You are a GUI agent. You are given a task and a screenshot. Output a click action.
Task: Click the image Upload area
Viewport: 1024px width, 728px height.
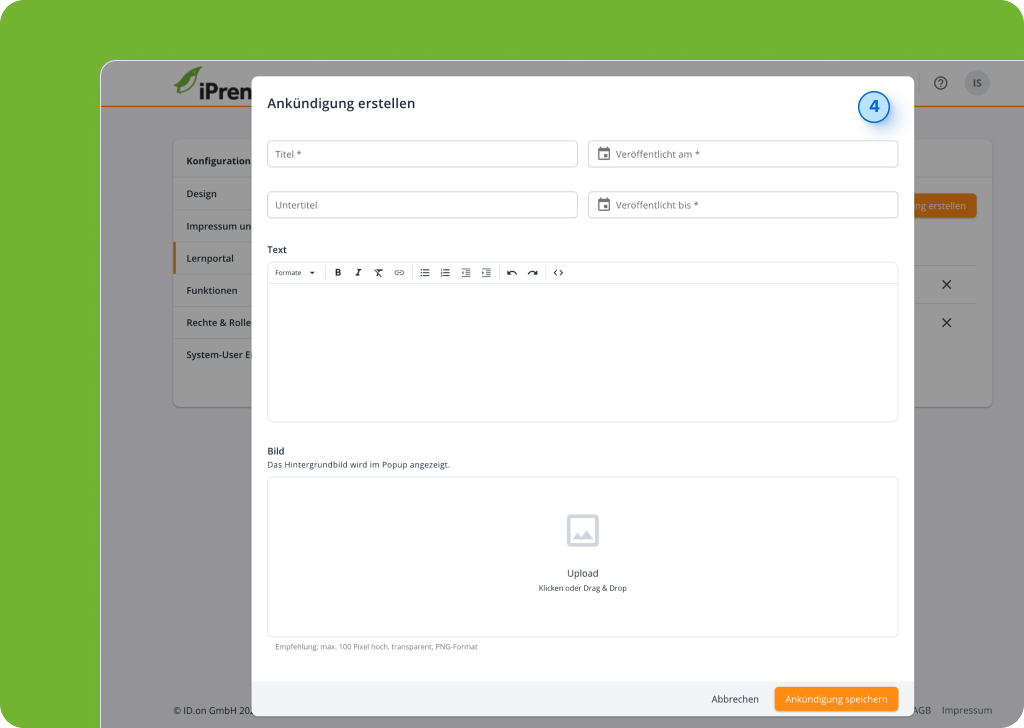tap(582, 556)
